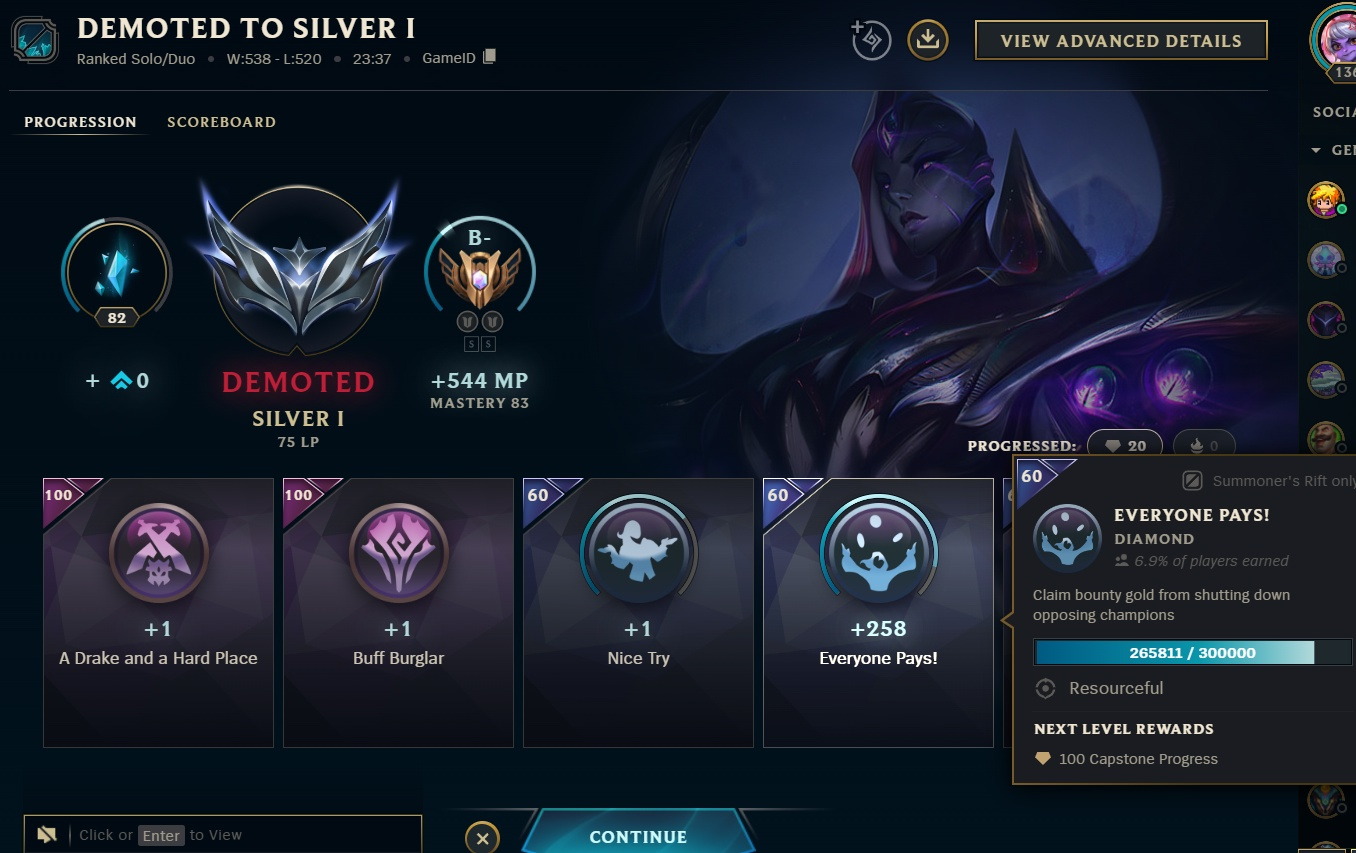
Task: Toggle the progressed crystal counter showing 20
Action: point(1125,446)
